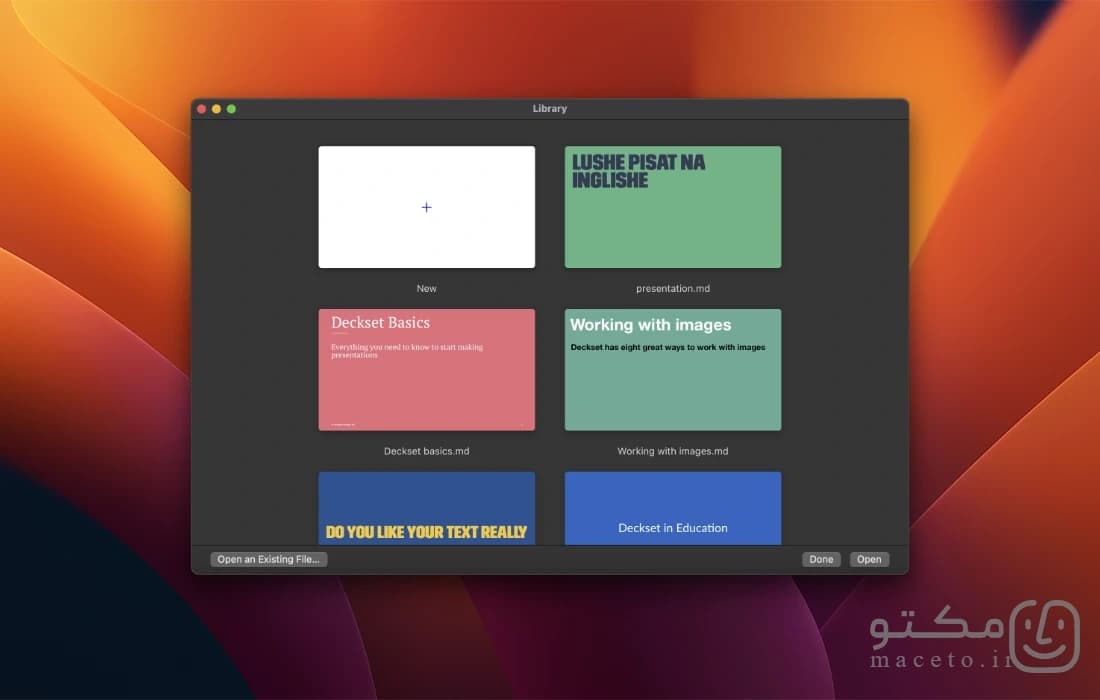Click the "Deckset basics.md" file name
The width and height of the screenshot is (1100, 700).
pos(427,451)
